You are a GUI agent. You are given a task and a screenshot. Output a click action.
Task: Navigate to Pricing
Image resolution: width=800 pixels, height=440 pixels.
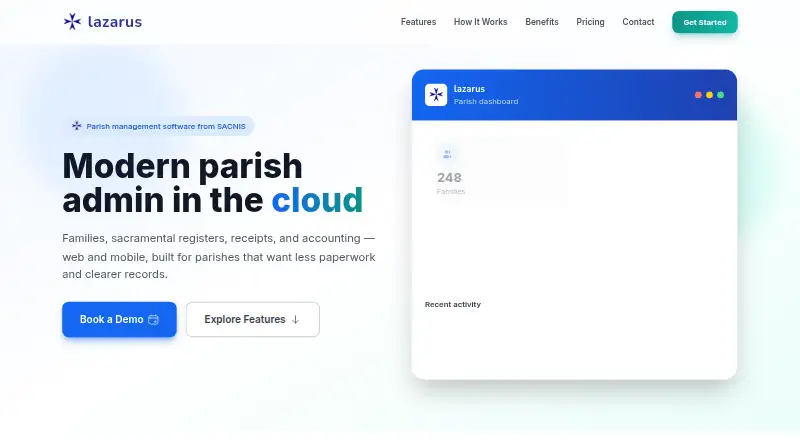[x=590, y=22]
